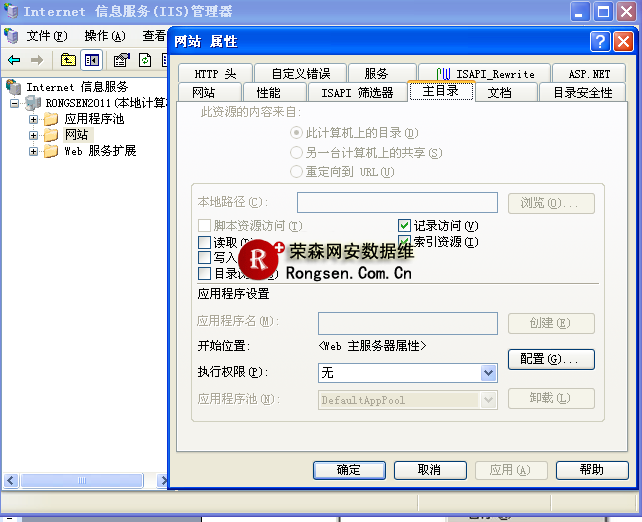Click the properties toolbar icon
Screen dimensions: 642x522
[120, 60]
